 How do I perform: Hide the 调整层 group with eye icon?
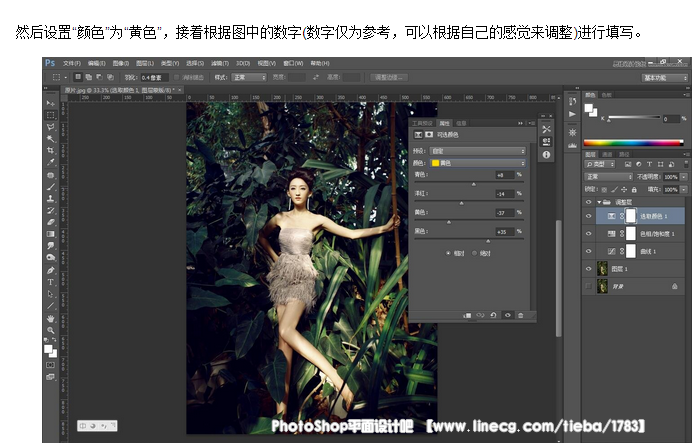(x=589, y=202)
